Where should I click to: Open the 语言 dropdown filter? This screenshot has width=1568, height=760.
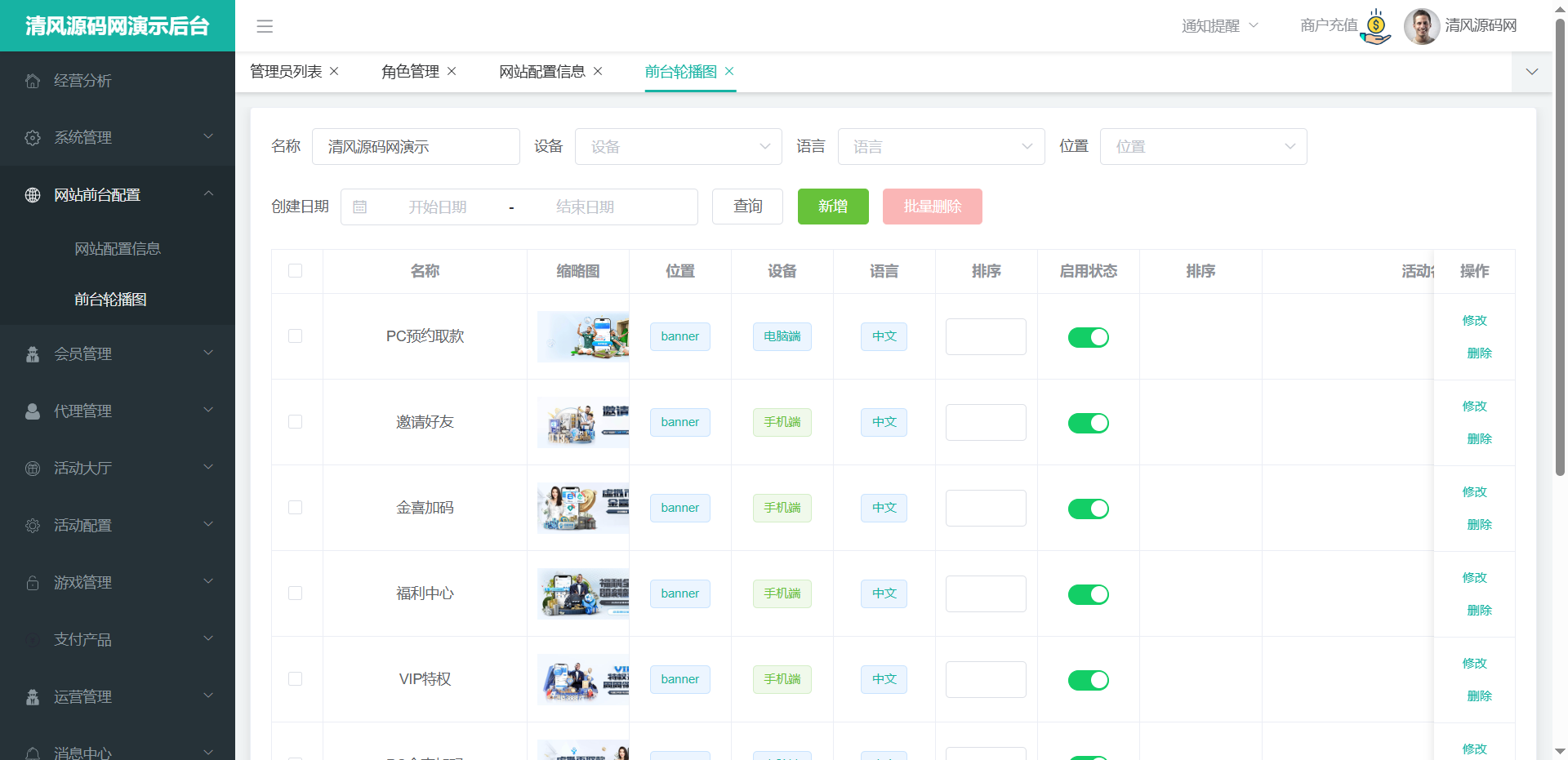click(x=941, y=147)
